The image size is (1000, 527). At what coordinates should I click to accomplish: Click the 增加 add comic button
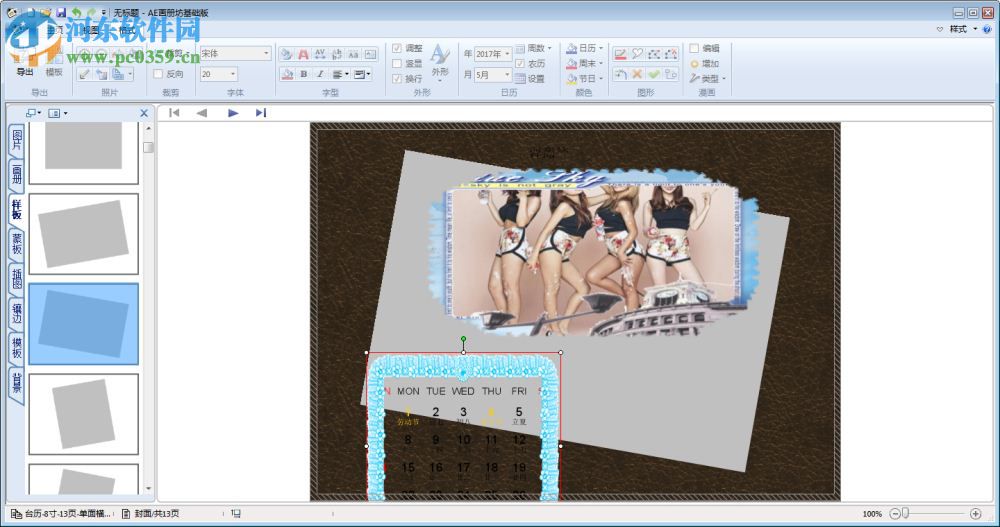pyautogui.click(x=705, y=63)
